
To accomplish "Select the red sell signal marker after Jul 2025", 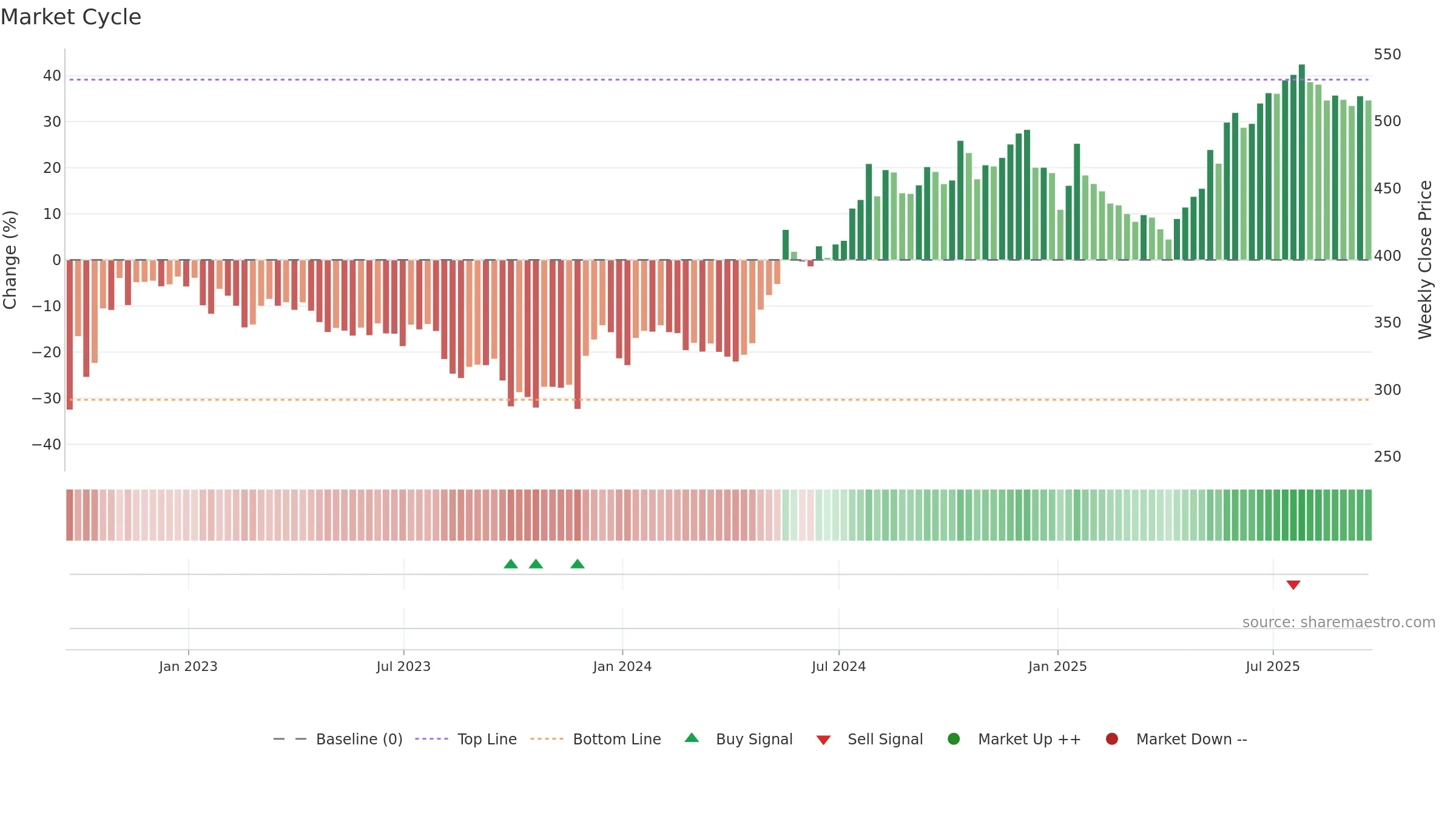I will click(1293, 585).
